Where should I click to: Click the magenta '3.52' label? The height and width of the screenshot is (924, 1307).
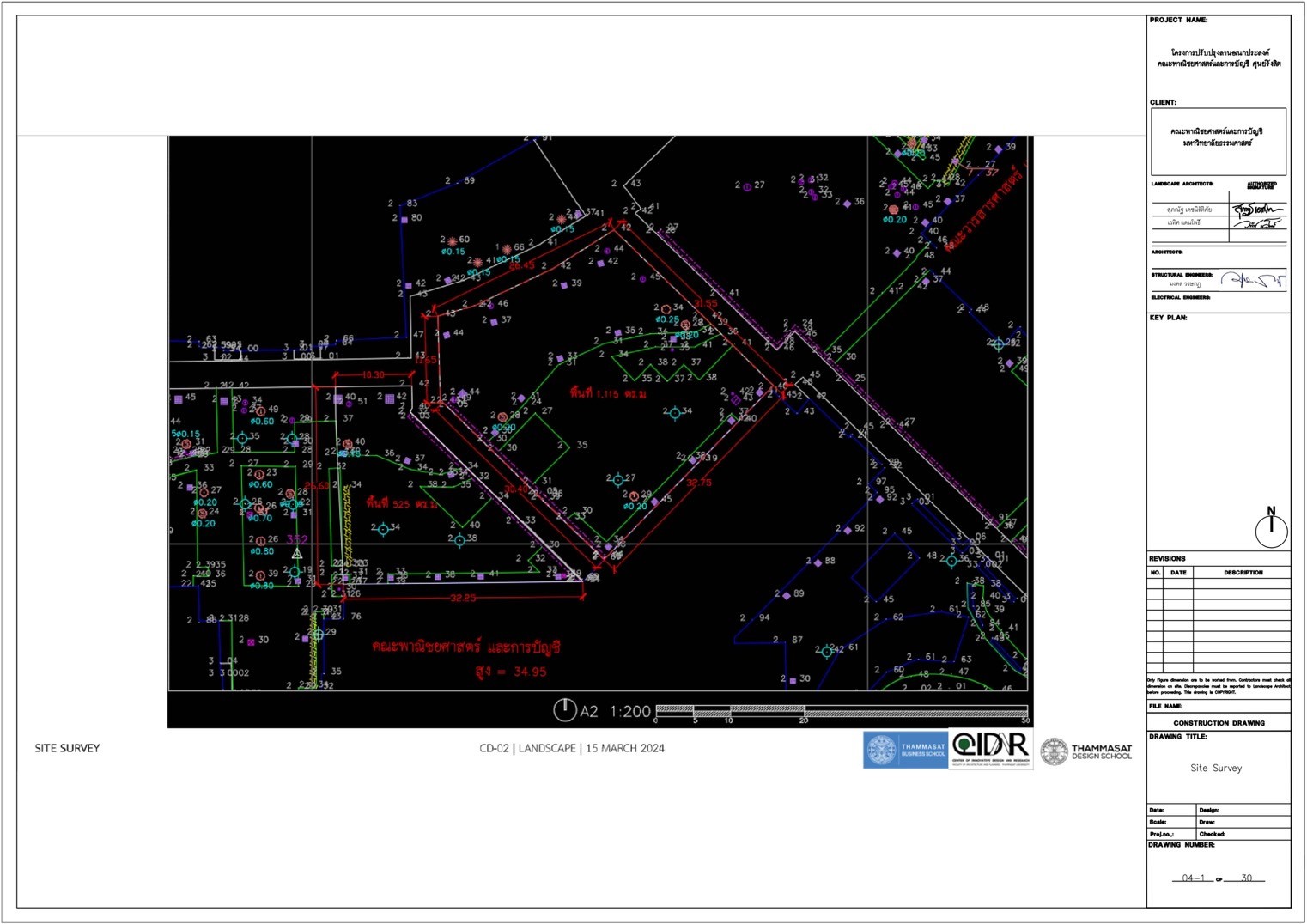297,539
